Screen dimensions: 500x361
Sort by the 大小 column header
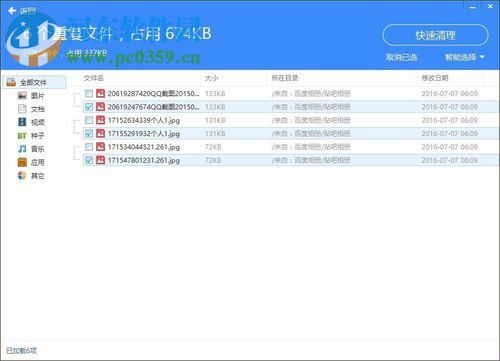tap(211, 78)
